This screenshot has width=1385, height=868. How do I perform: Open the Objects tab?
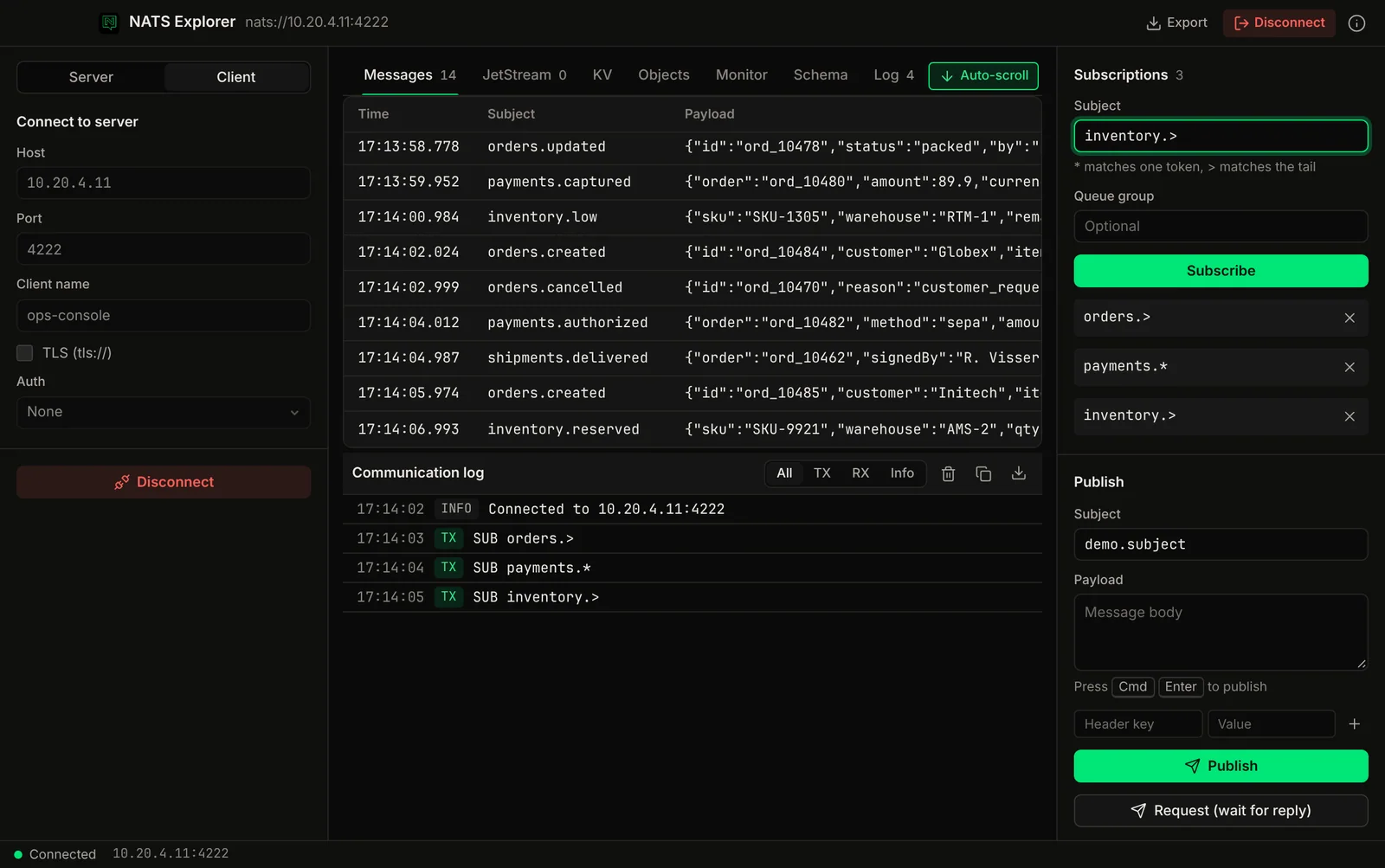[x=664, y=75]
